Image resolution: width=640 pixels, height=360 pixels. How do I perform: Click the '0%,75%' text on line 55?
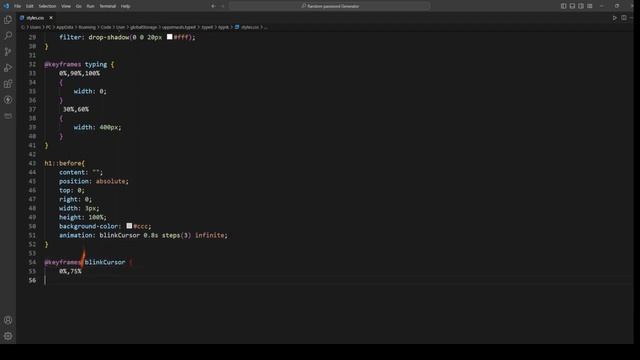[x=70, y=271]
